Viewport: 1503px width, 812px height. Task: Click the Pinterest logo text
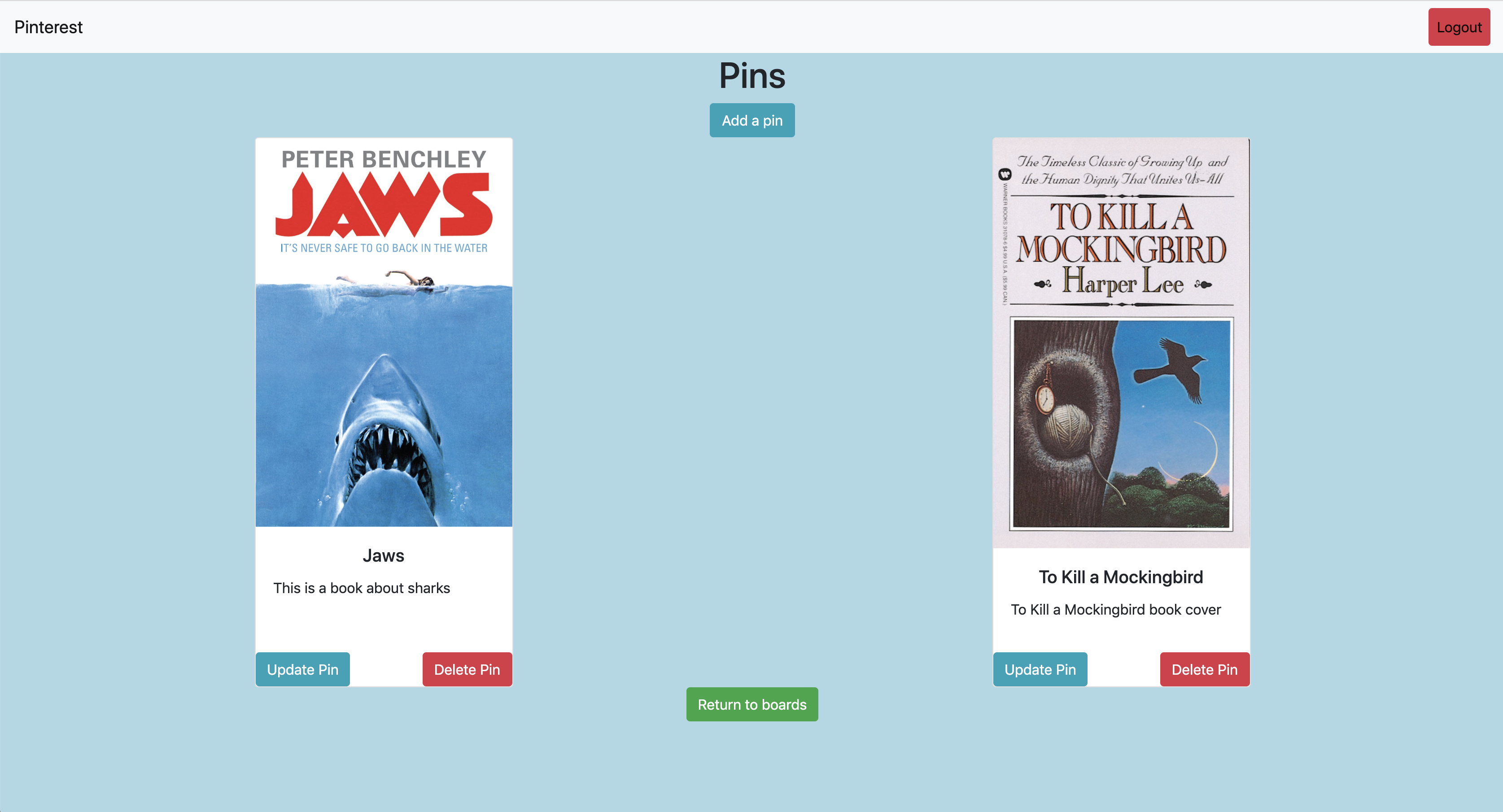(x=48, y=27)
